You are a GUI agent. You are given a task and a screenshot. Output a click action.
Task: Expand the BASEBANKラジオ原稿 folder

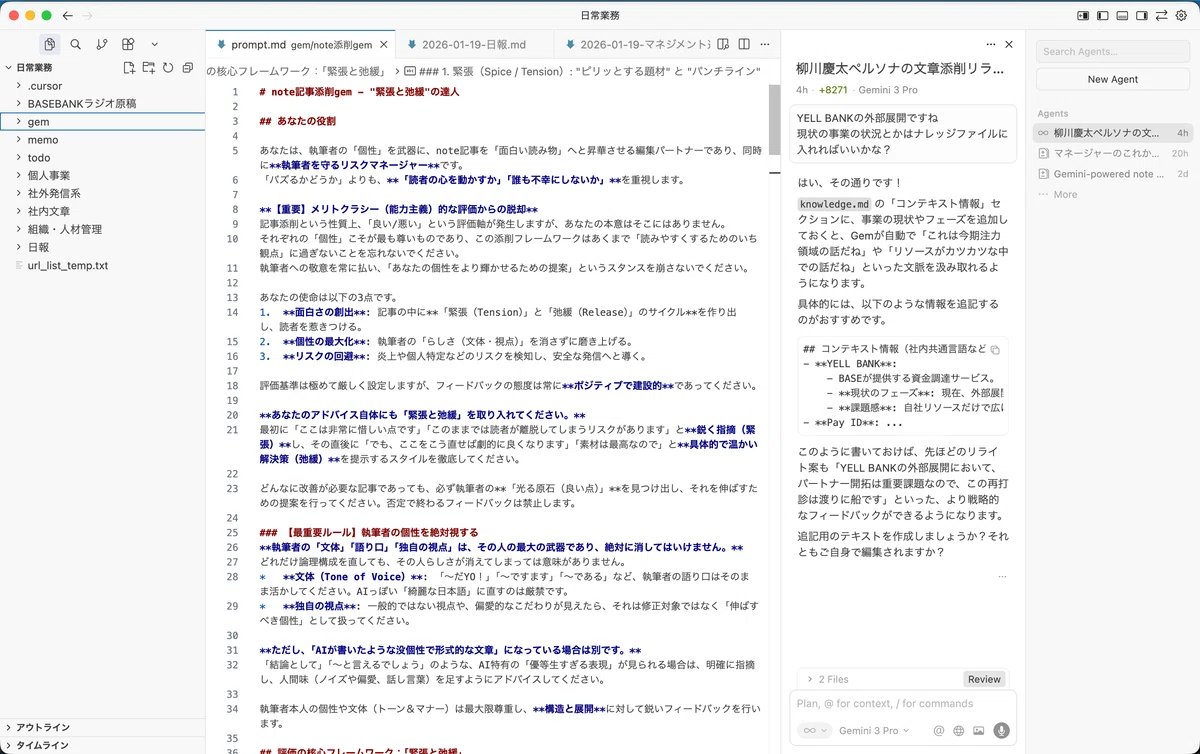(102, 104)
